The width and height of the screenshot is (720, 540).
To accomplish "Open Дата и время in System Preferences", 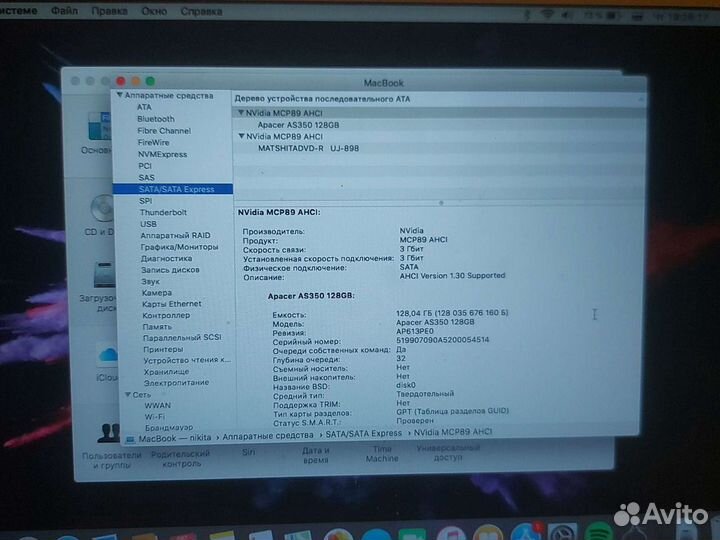I will click(x=315, y=455).
